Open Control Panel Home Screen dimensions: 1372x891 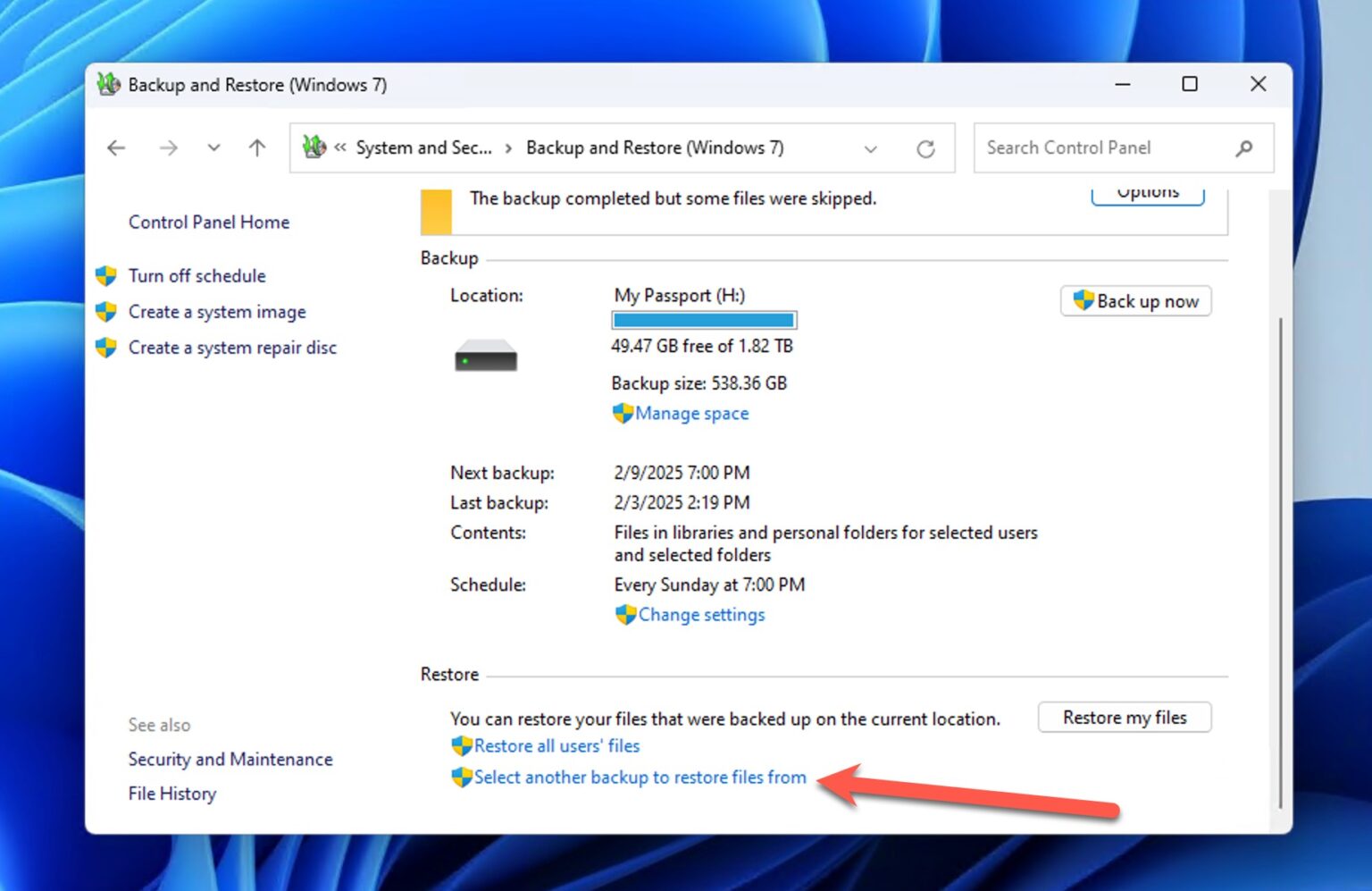pyautogui.click(x=209, y=222)
